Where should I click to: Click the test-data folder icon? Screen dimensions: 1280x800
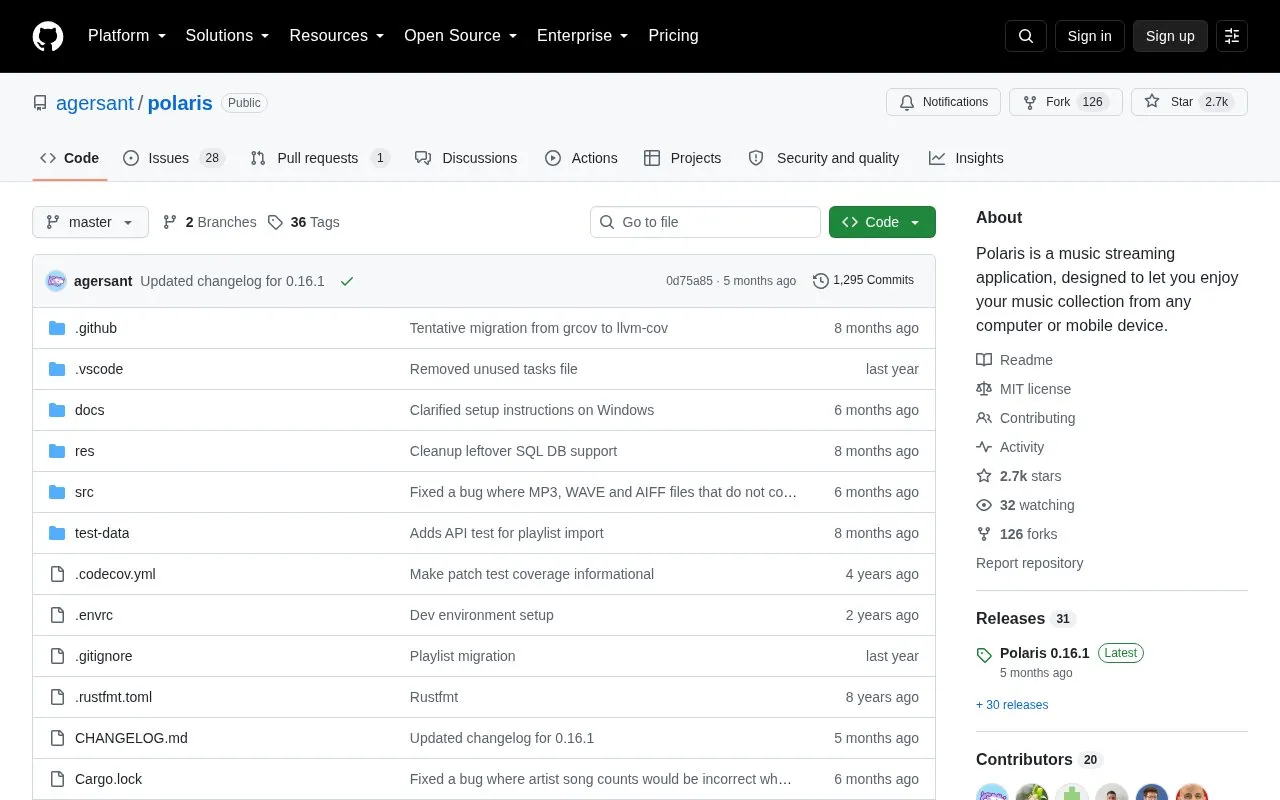click(x=57, y=533)
